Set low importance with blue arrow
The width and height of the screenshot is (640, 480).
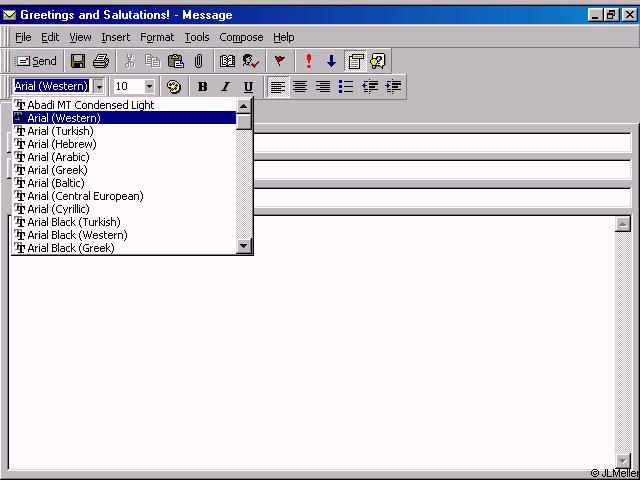[x=331, y=61]
